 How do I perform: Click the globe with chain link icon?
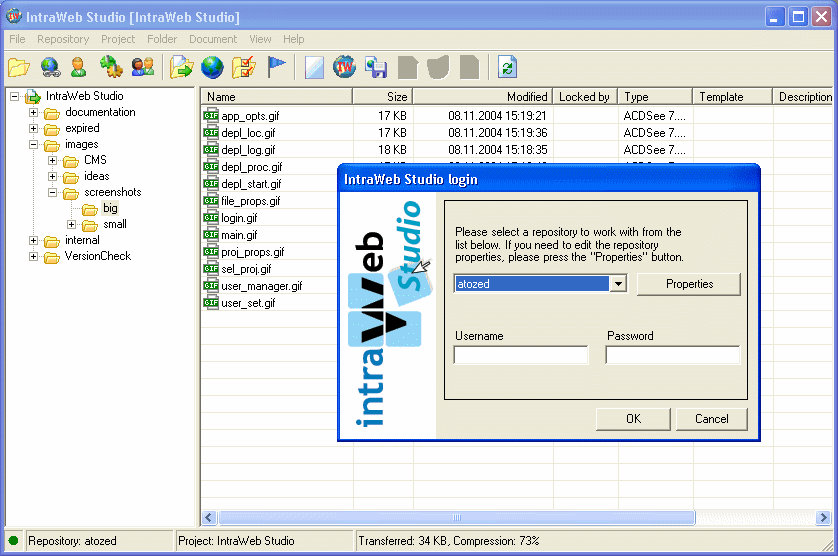50,67
